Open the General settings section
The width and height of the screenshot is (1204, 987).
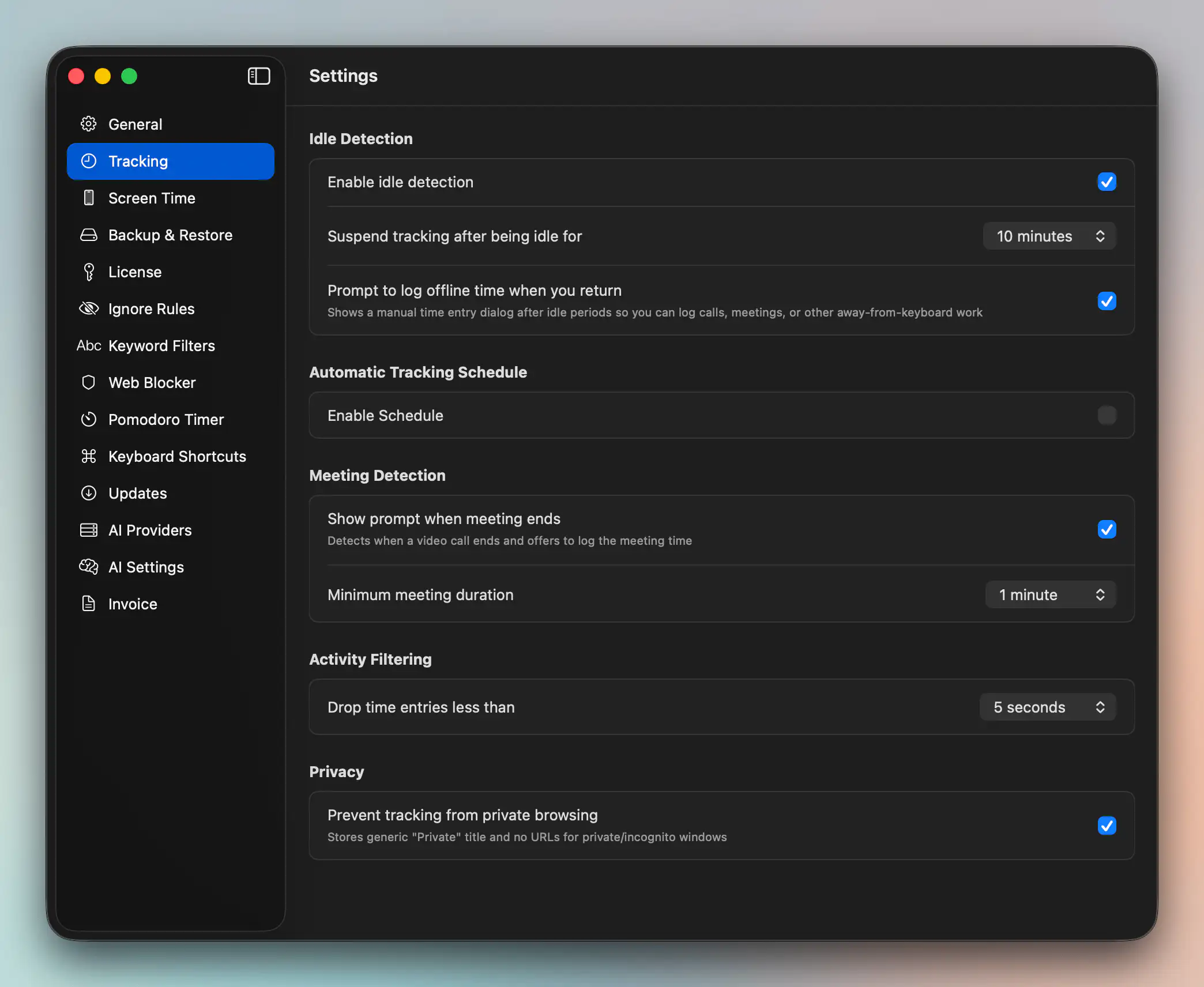coord(170,124)
